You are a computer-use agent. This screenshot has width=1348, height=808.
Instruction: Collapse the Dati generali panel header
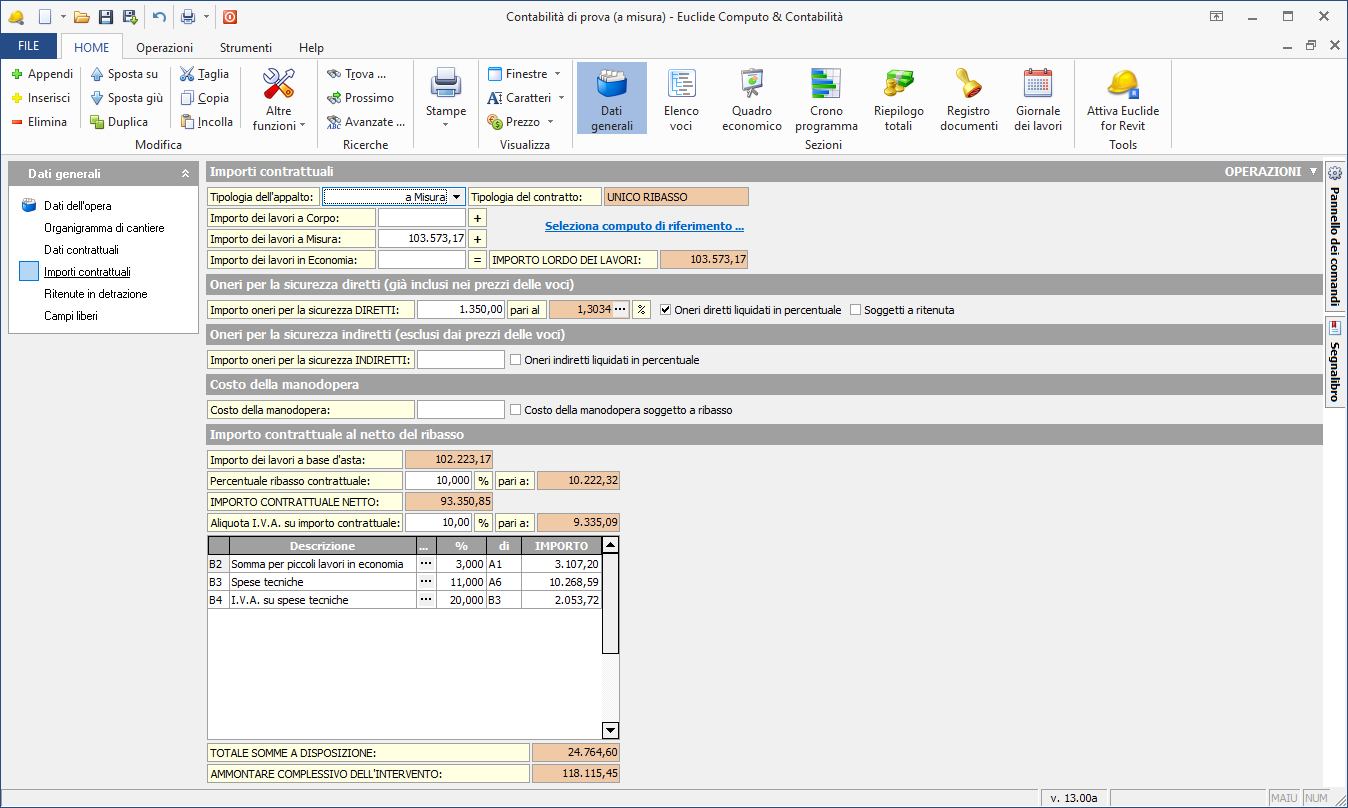(185, 174)
